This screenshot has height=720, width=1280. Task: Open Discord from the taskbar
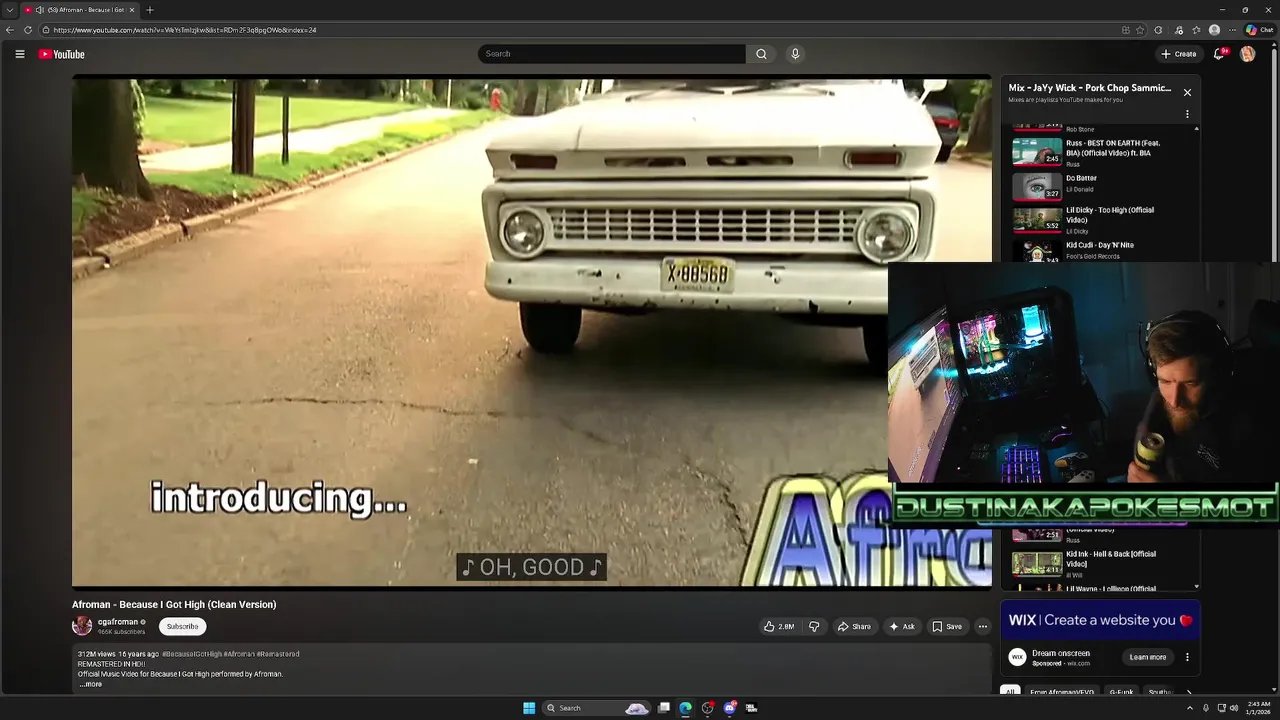729,708
